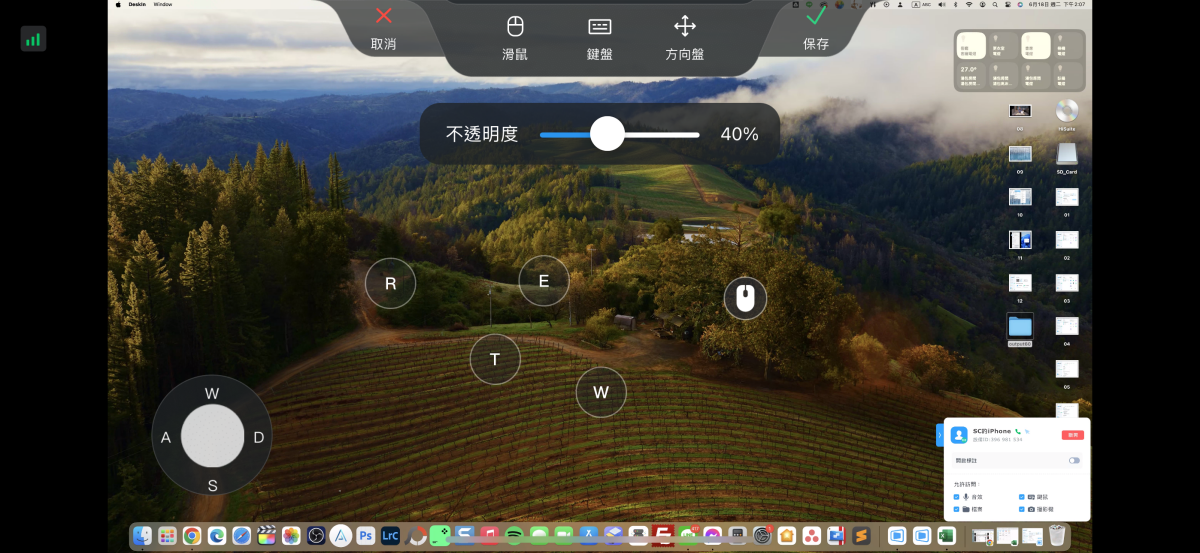Viewport: 1200px width, 553px height.
Task: Open the keyboard key options
Action: pyautogui.click(x=599, y=37)
